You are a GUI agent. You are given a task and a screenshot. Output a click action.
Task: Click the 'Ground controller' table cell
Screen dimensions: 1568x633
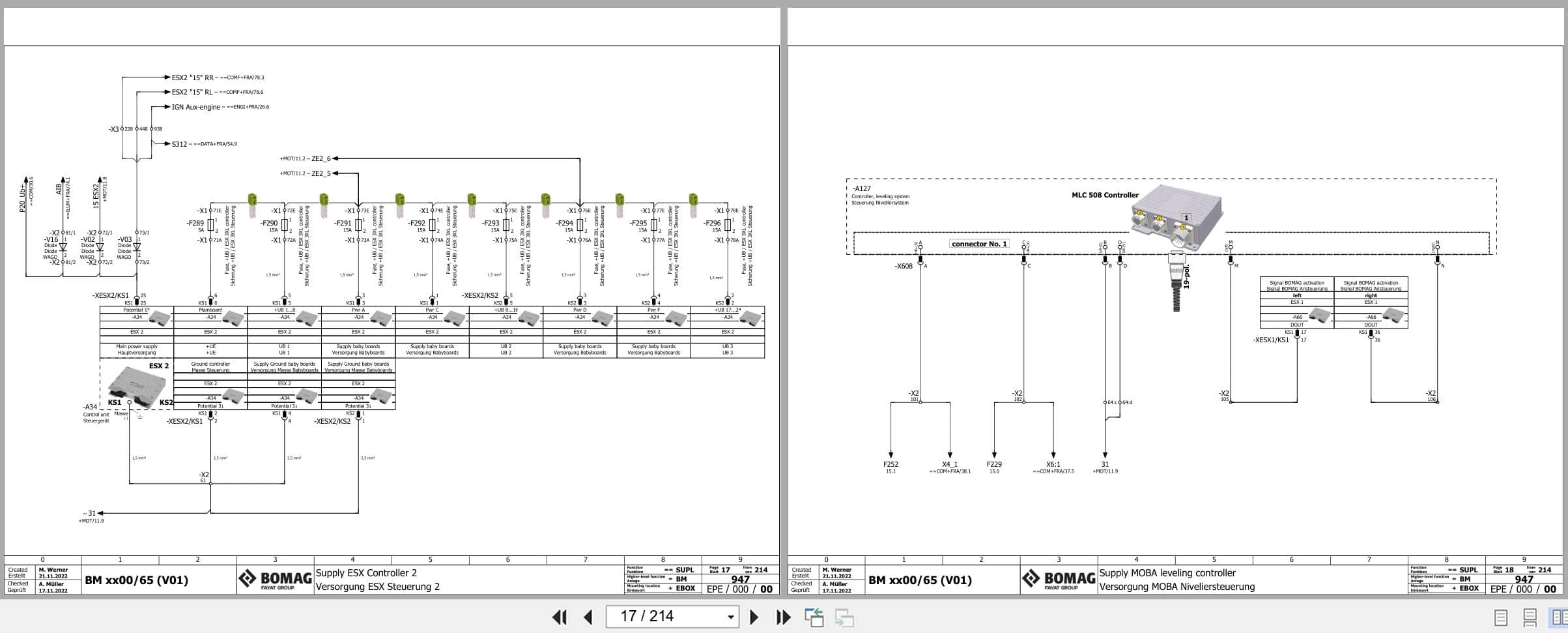210,364
